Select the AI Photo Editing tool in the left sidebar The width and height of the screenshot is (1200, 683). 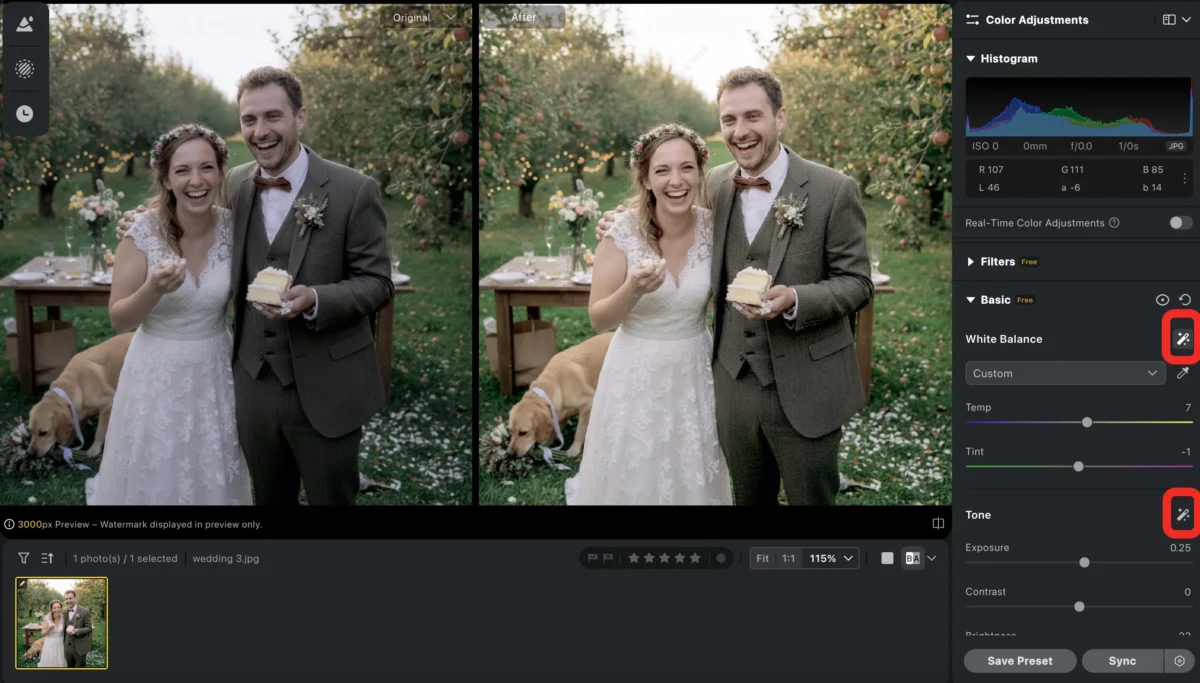pos(25,24)
